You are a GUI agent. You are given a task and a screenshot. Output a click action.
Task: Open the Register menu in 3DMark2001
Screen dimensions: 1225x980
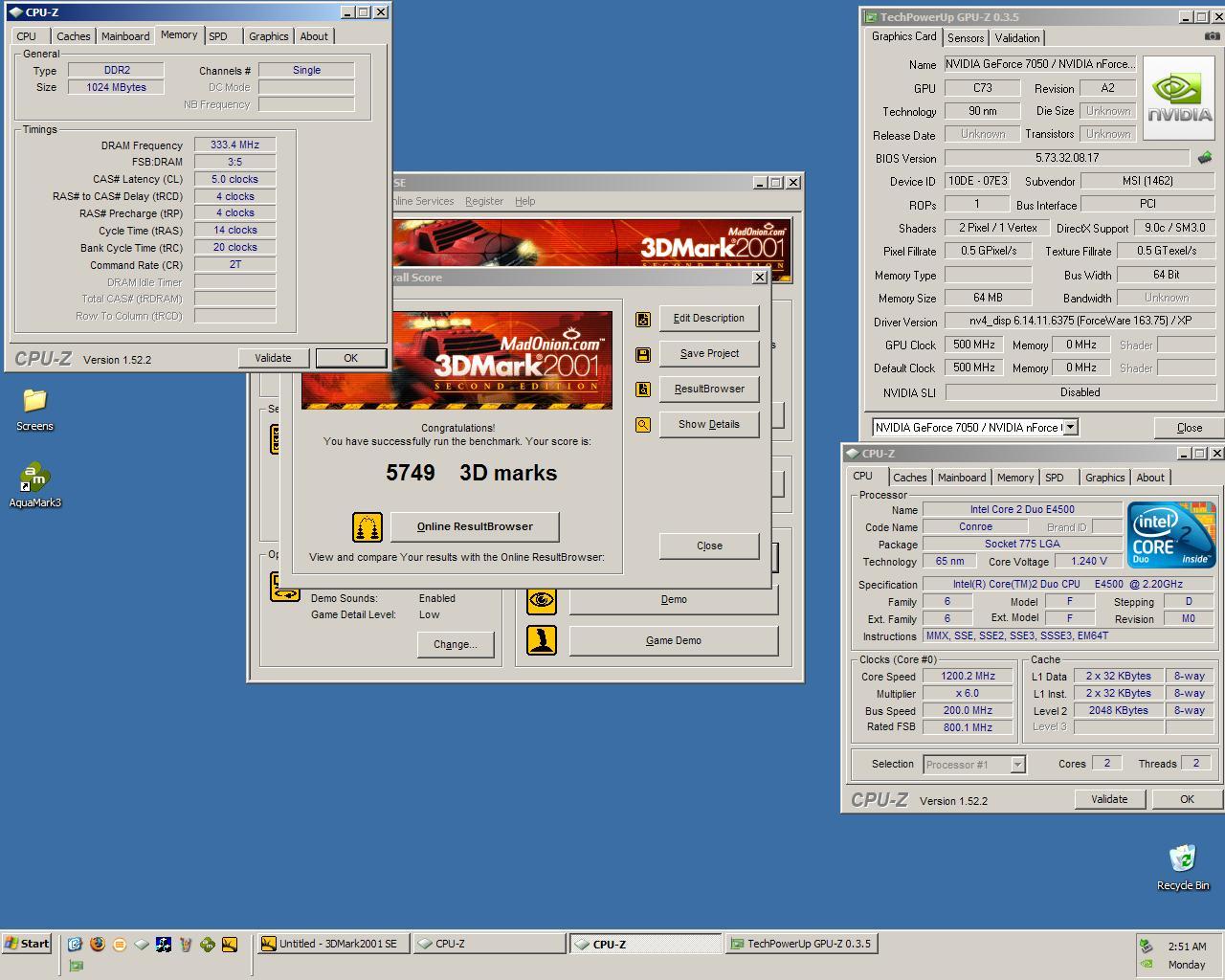point(483,201)
